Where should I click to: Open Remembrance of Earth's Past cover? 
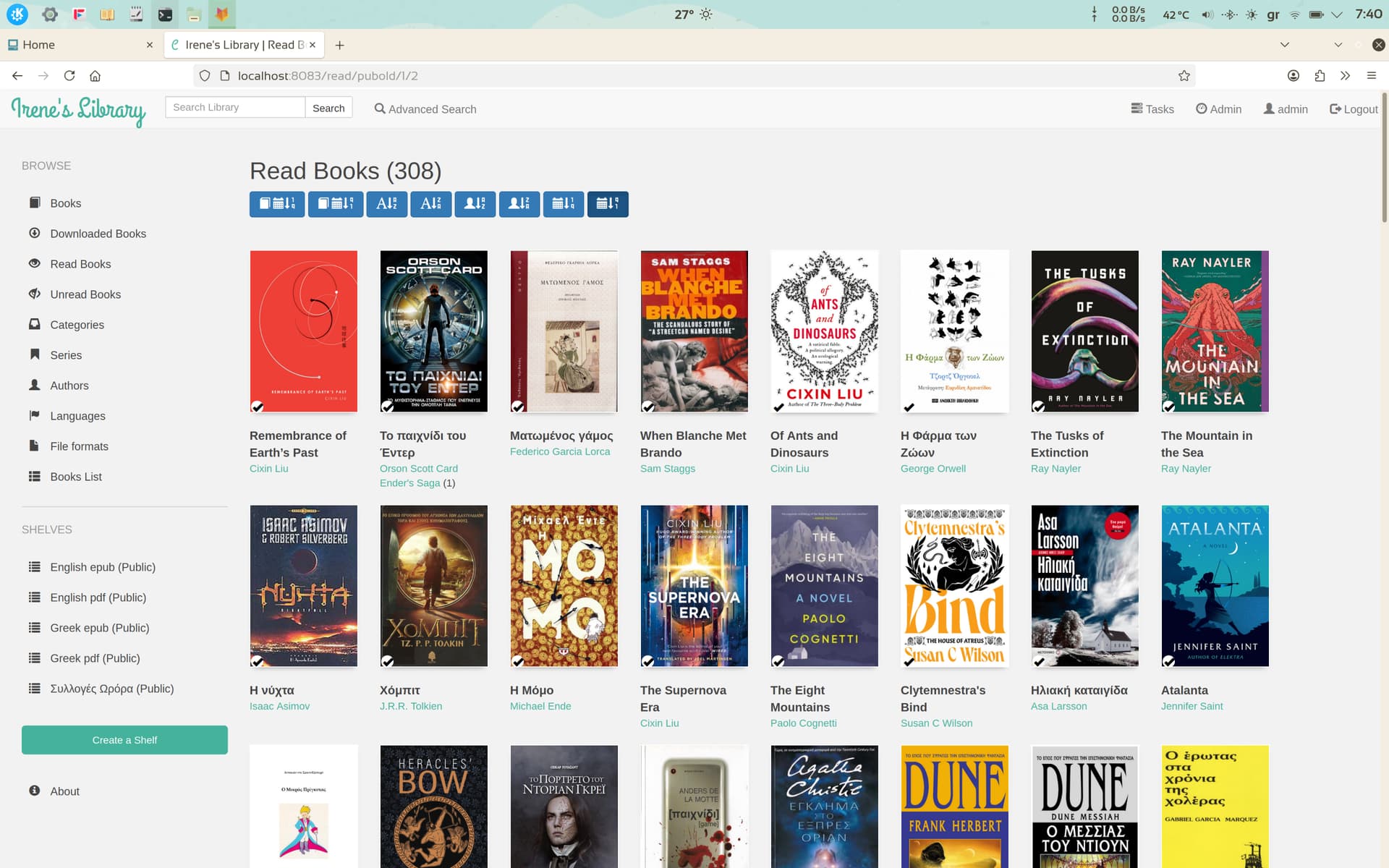pyautogui.click(x=304, y=331)
